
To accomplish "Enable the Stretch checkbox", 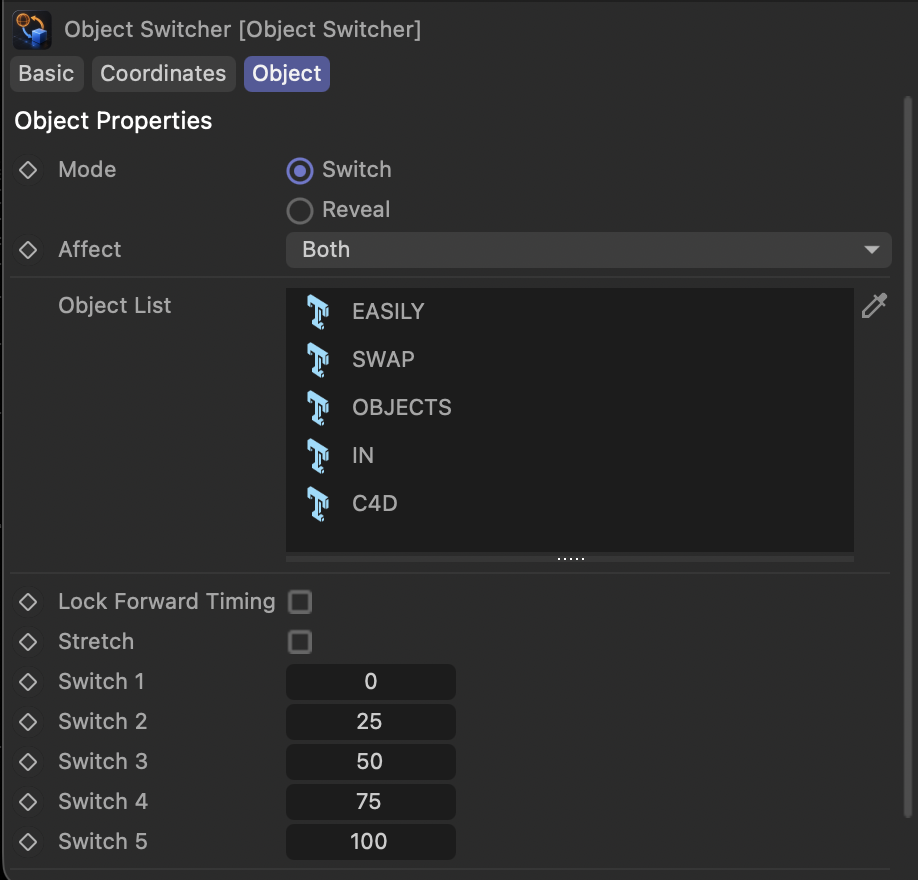I will pyautogui.click(x=300, y=642).
